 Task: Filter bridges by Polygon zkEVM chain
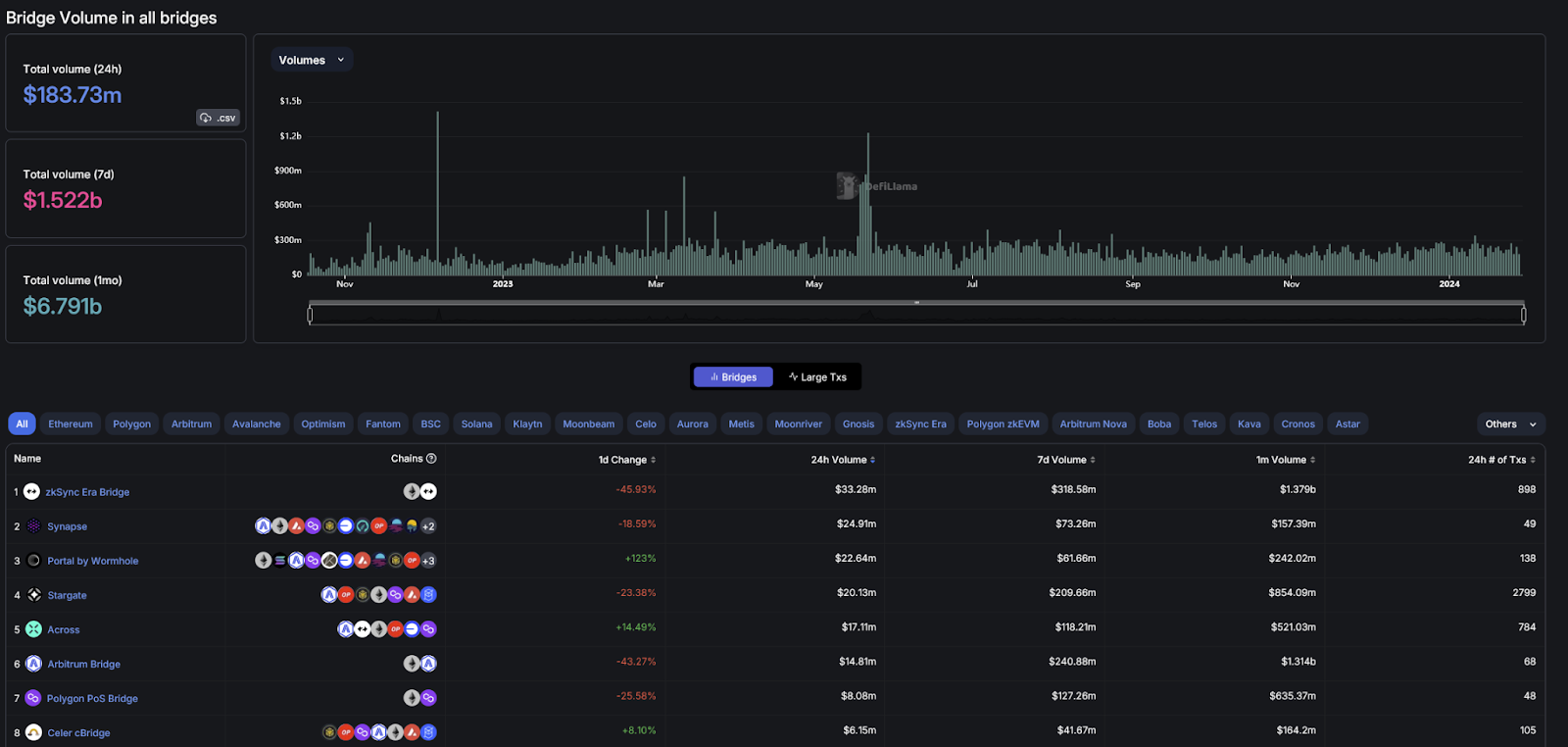point(1003,424)
